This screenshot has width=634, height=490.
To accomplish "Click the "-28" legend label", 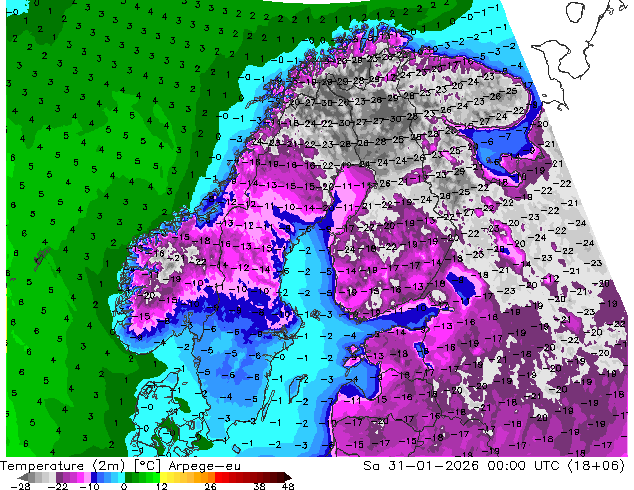I will [x=20, y=486].
